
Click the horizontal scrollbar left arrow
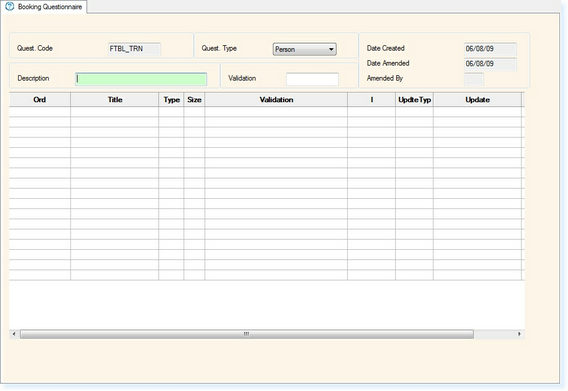click(x=14, y=334)
